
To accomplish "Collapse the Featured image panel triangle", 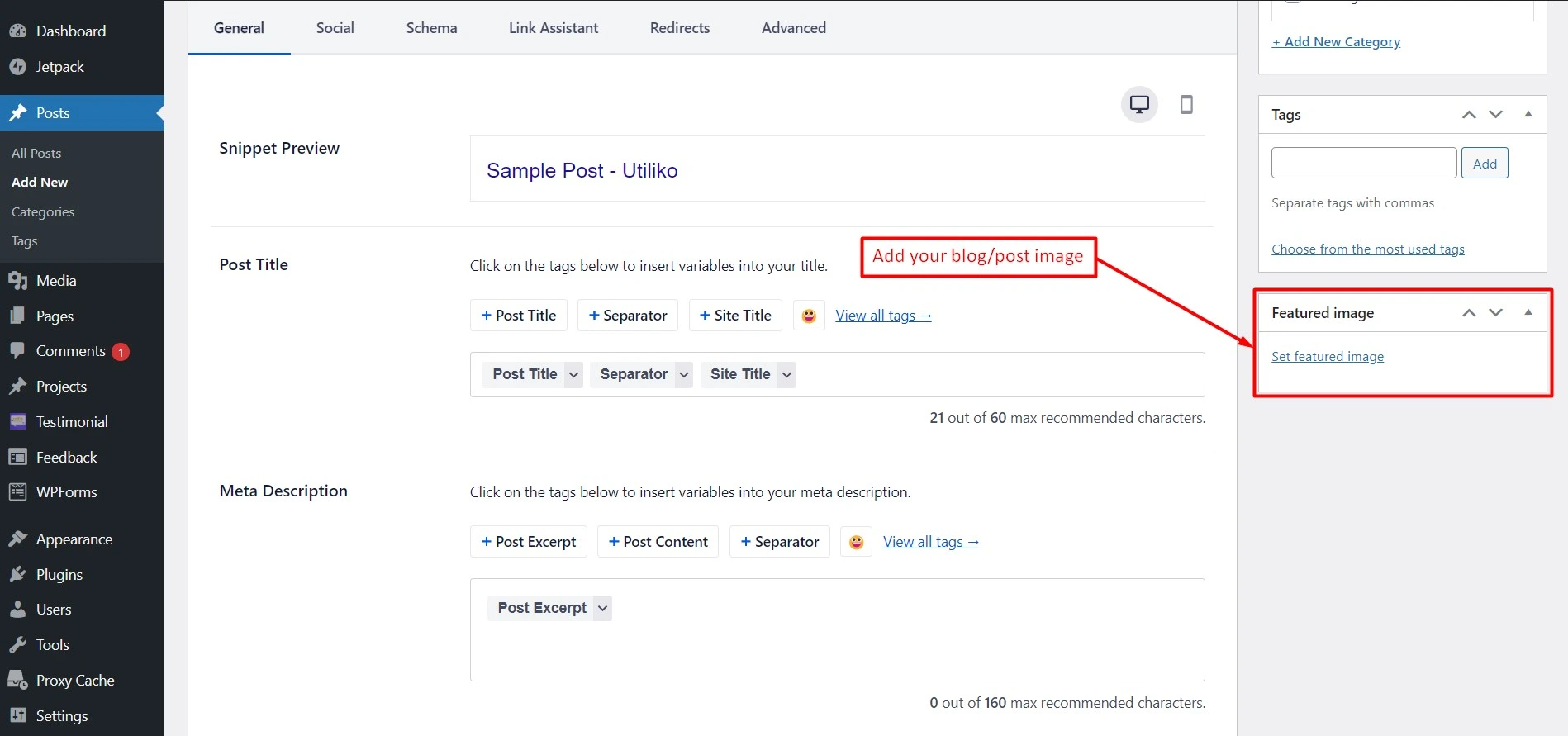I will [1528, 312].
